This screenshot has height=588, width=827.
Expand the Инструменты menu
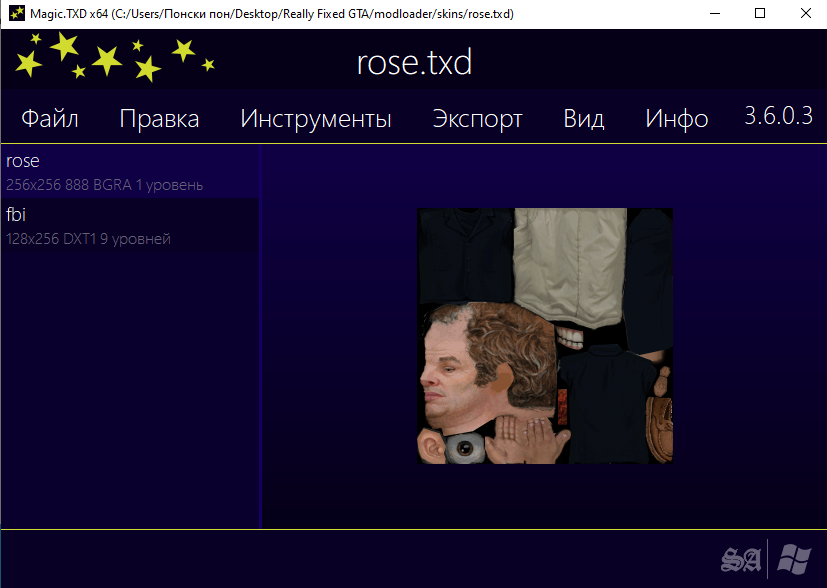tap(316, 118)
